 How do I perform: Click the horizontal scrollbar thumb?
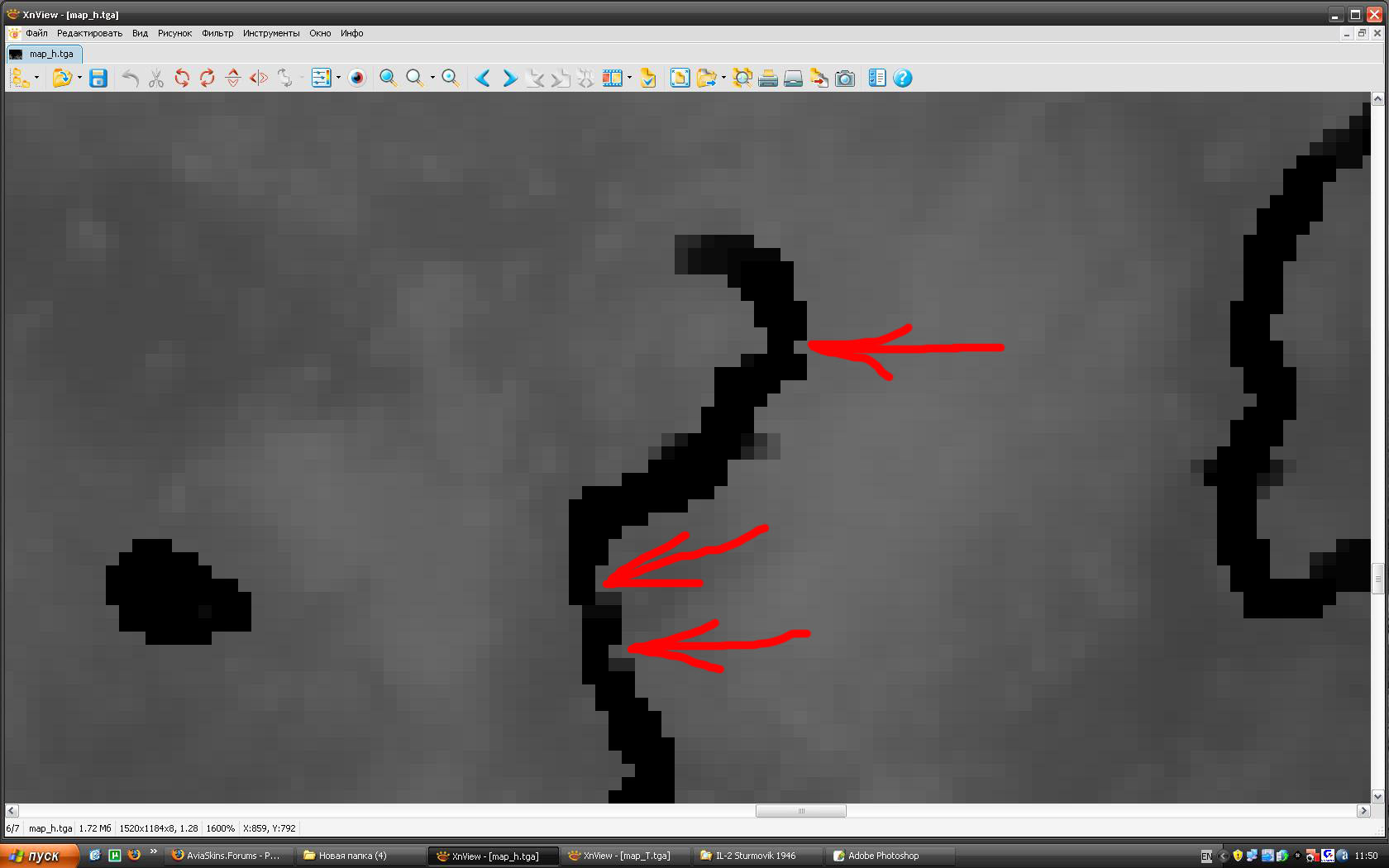(800, 811)
